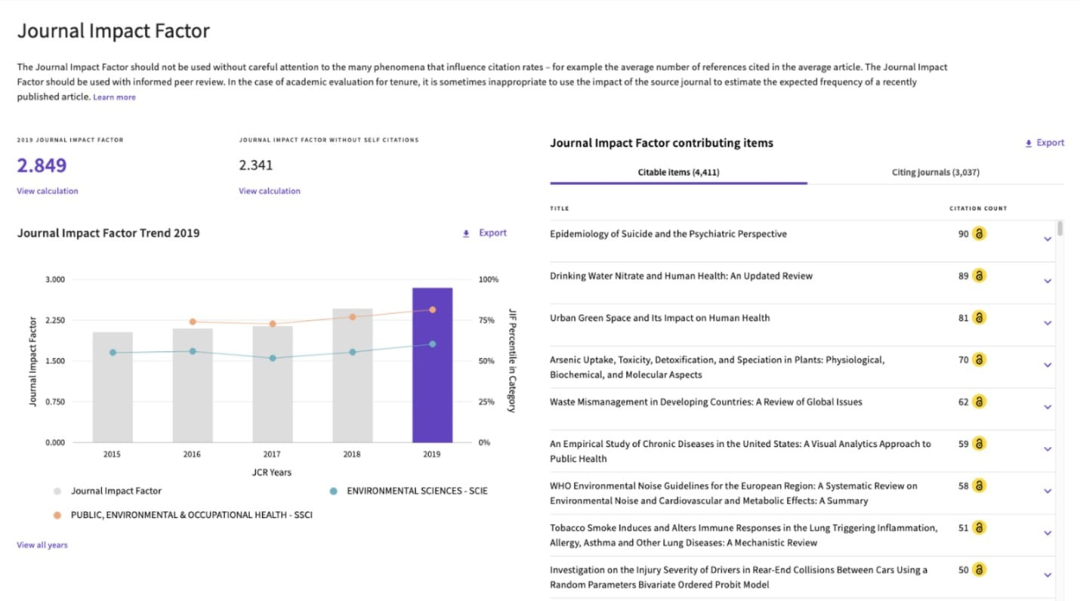Click download icon for contributing items Export
This screenshot has height=601, width=1080.
click(1028, 143)
